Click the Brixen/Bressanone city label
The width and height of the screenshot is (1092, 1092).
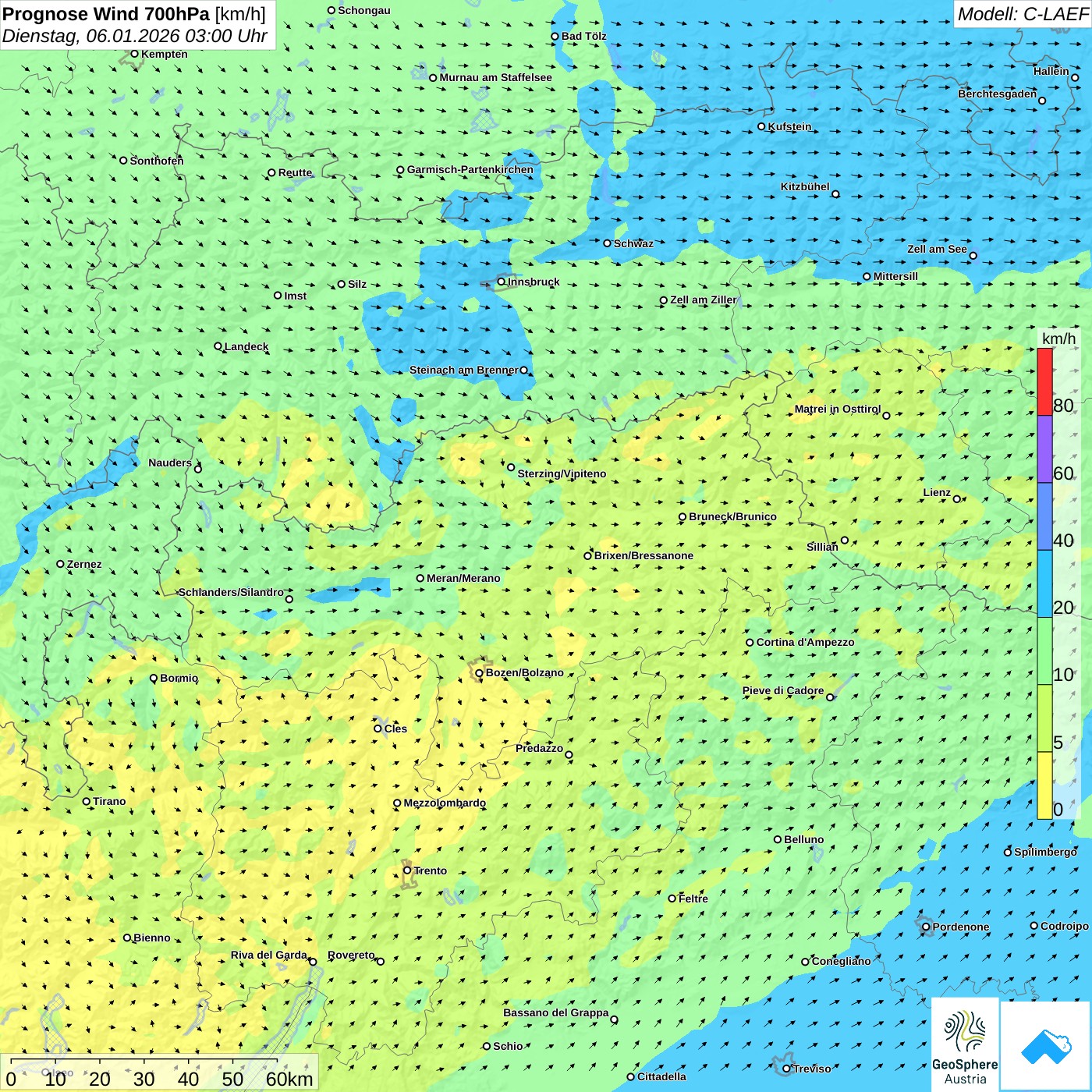coord(643,555)
